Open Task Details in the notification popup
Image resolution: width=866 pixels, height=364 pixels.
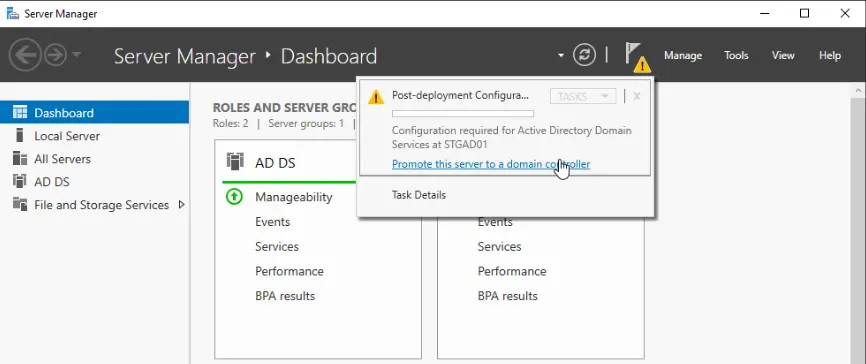[x=419, y=195]
